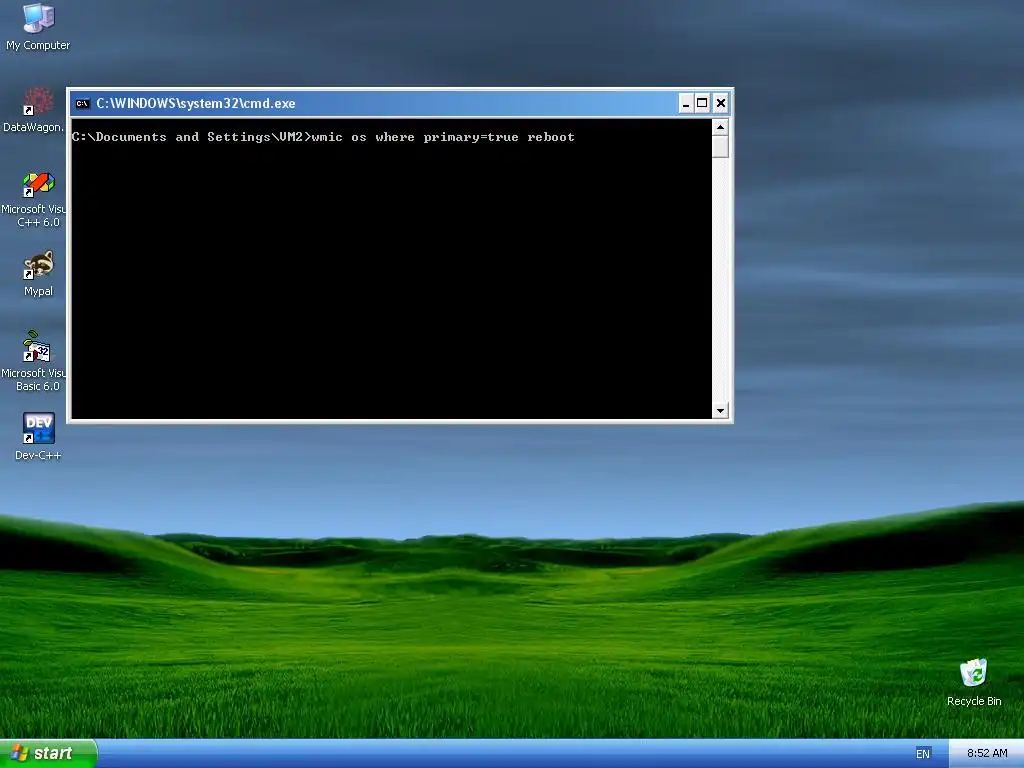Viewport: 1024px width, 768px height.
Task: Minimize the cmd.exe window
Action: tap(686, 103)
